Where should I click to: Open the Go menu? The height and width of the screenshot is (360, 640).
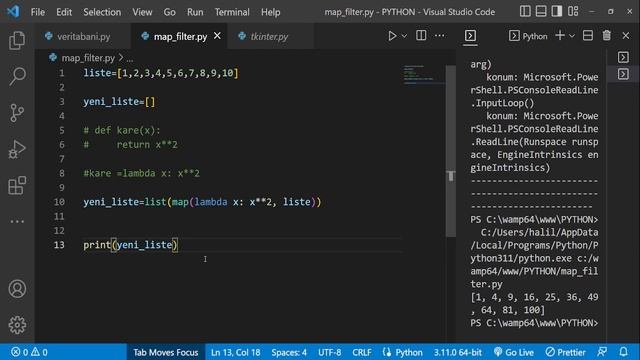(x=169, y=12)
